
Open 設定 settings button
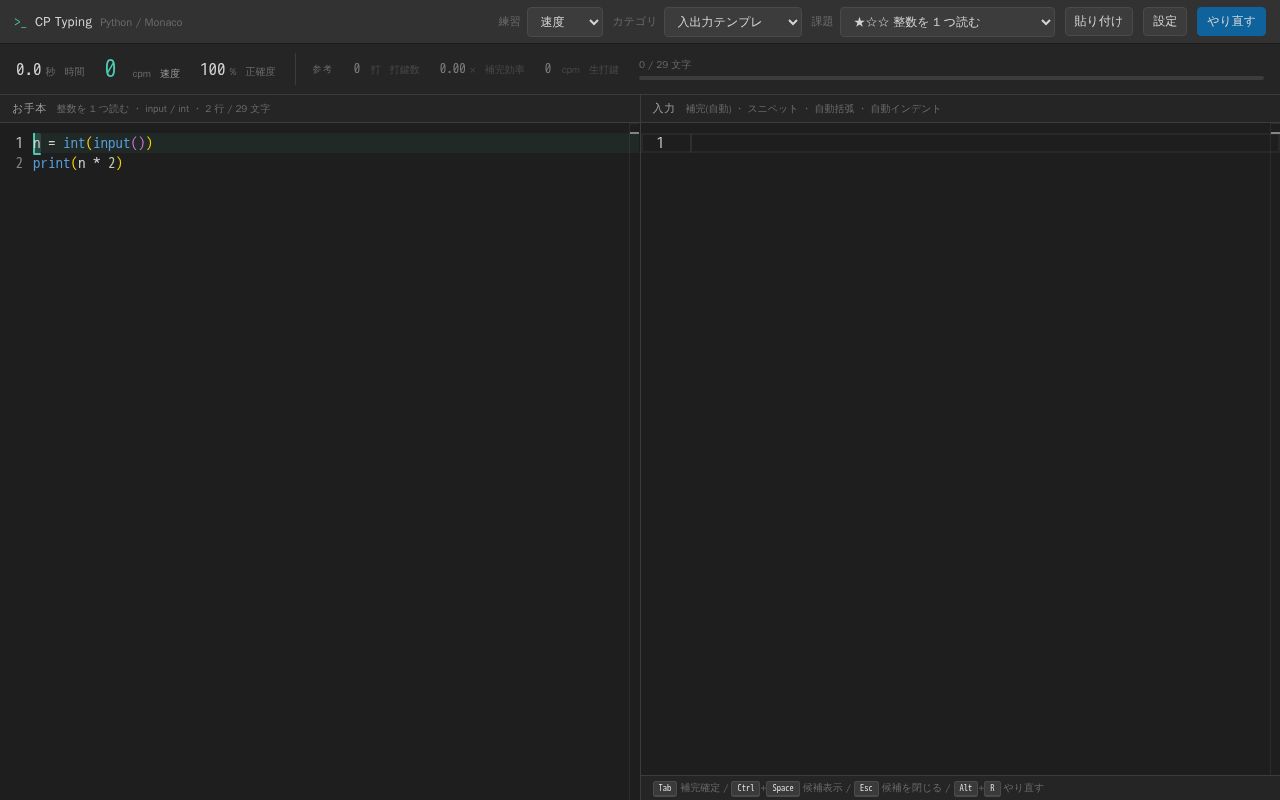(x=1165, y=21)
